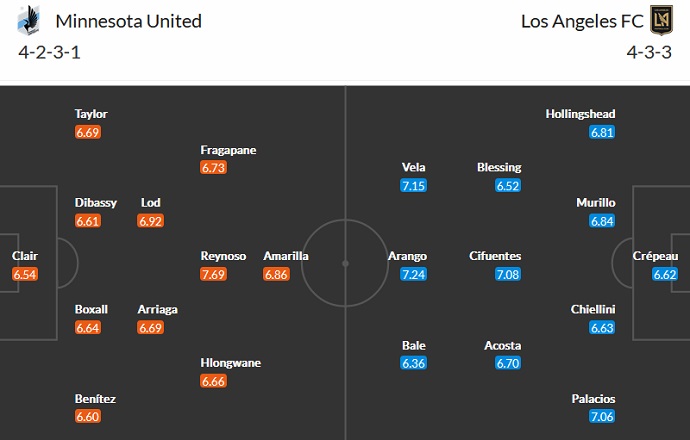690x440 pixels.
Task: Select player Fragapane
Action: coord(228,150)
